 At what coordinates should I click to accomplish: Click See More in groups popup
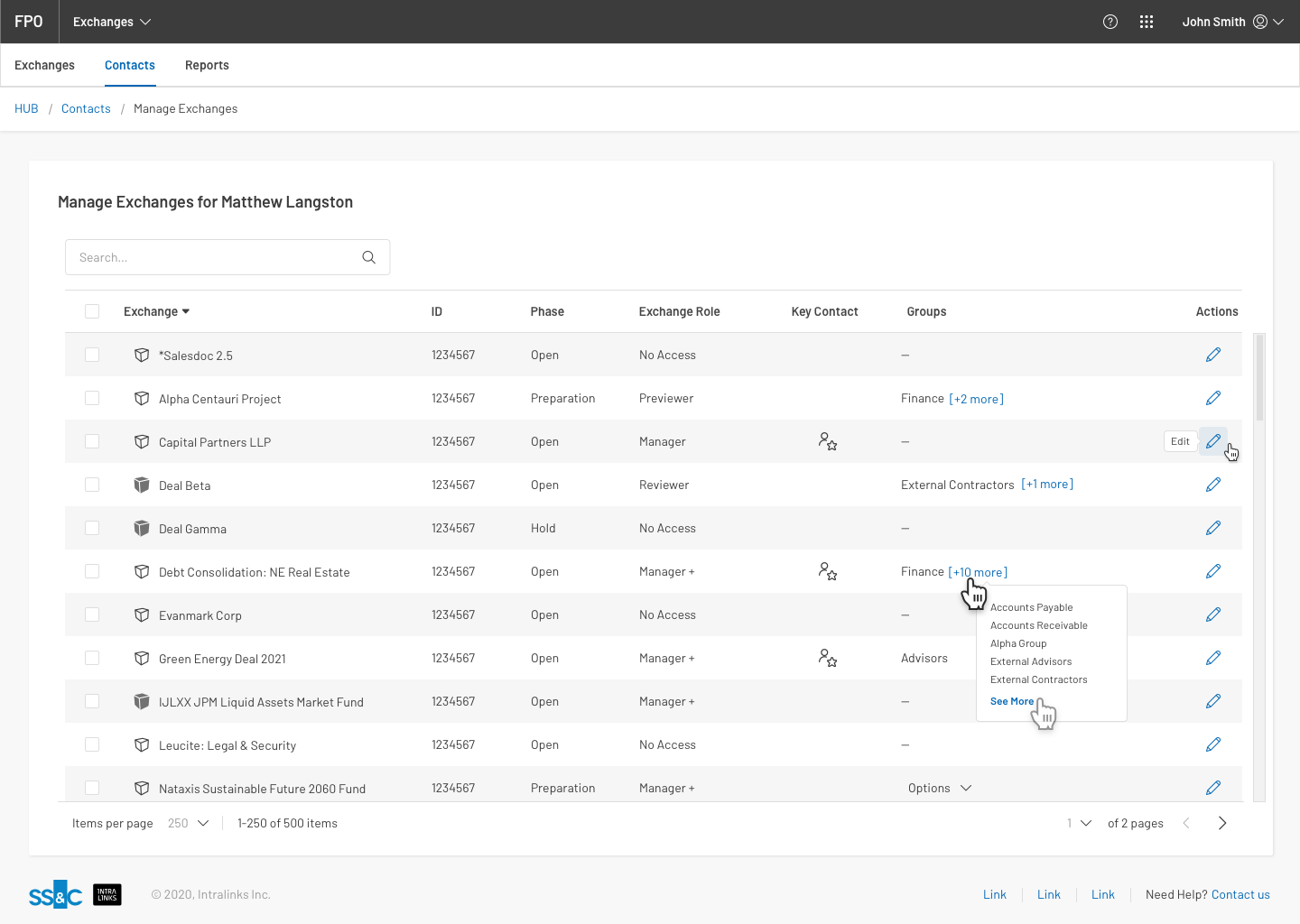pyautogui.click(x=1012, y=701)
